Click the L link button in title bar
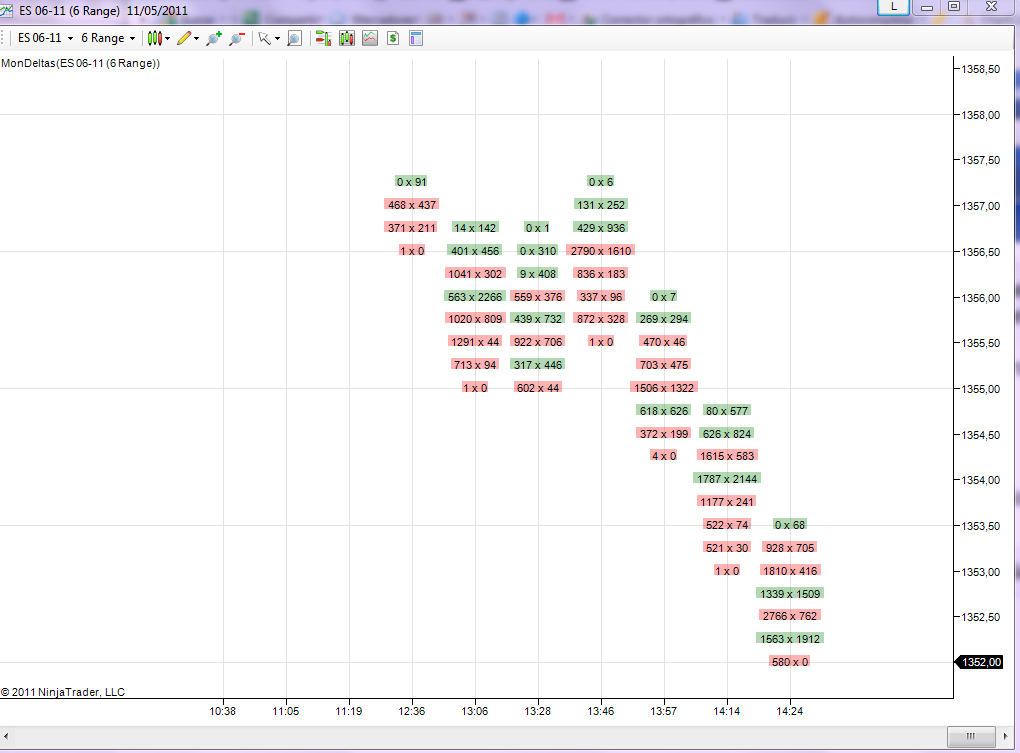1020x753 pixels. (x=893, y=7)
